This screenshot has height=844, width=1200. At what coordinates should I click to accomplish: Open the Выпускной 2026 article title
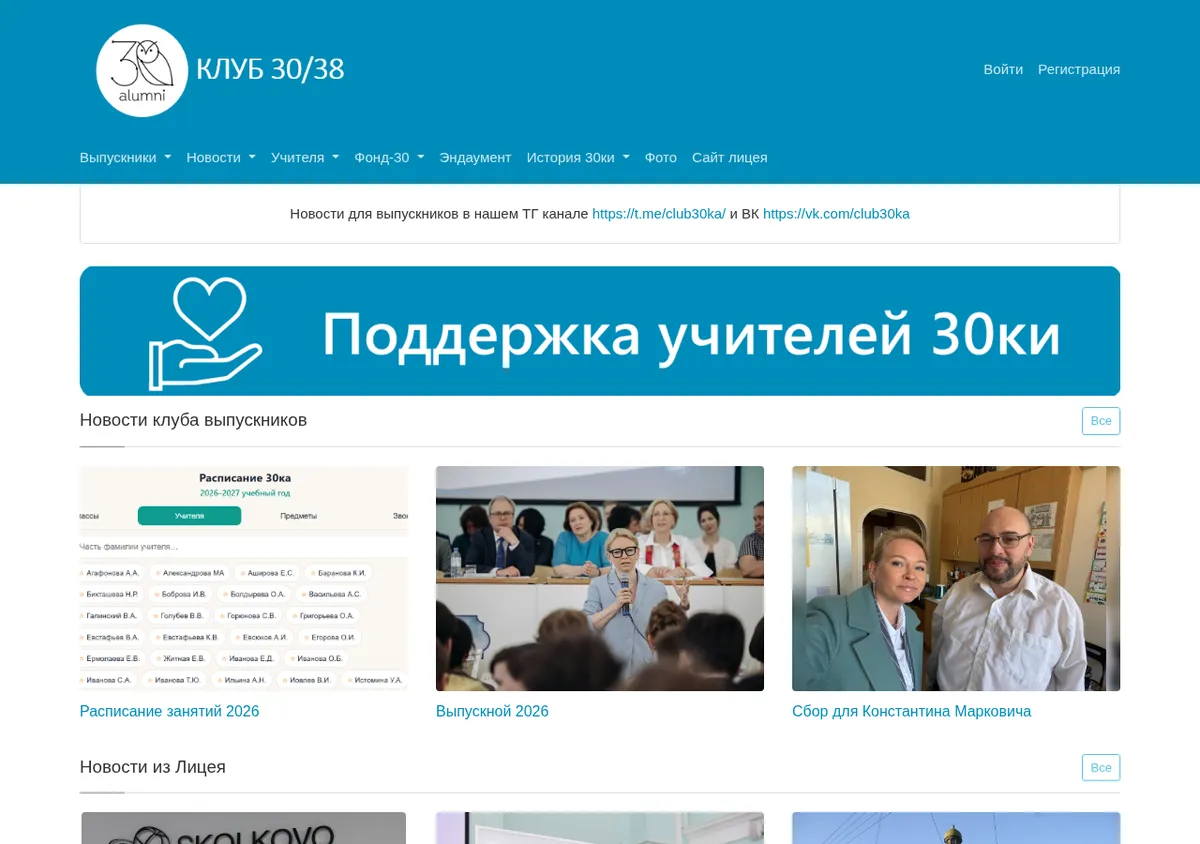click(492, 711)
